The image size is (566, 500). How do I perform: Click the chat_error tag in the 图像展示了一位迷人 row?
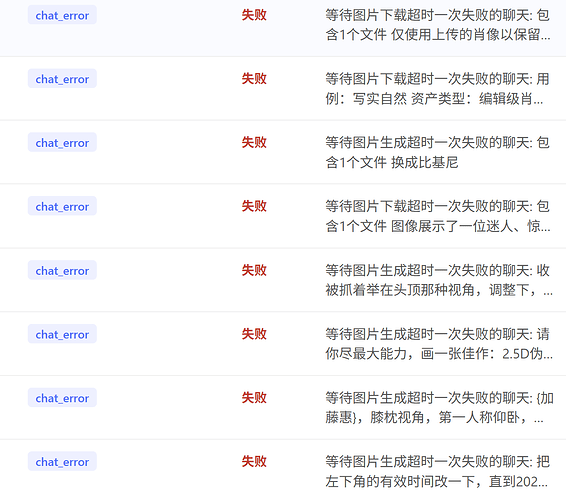(x=62, y=206)
